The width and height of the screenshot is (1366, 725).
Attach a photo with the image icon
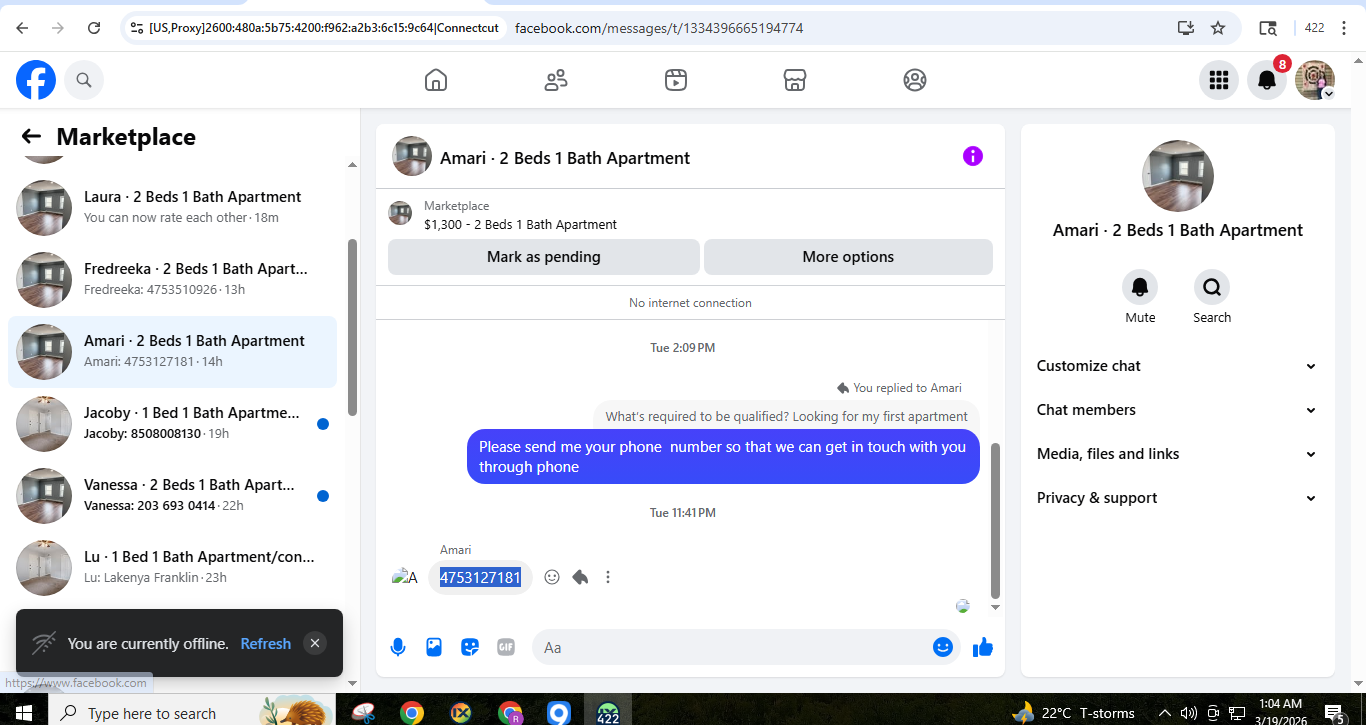click(x=434, y=647)
